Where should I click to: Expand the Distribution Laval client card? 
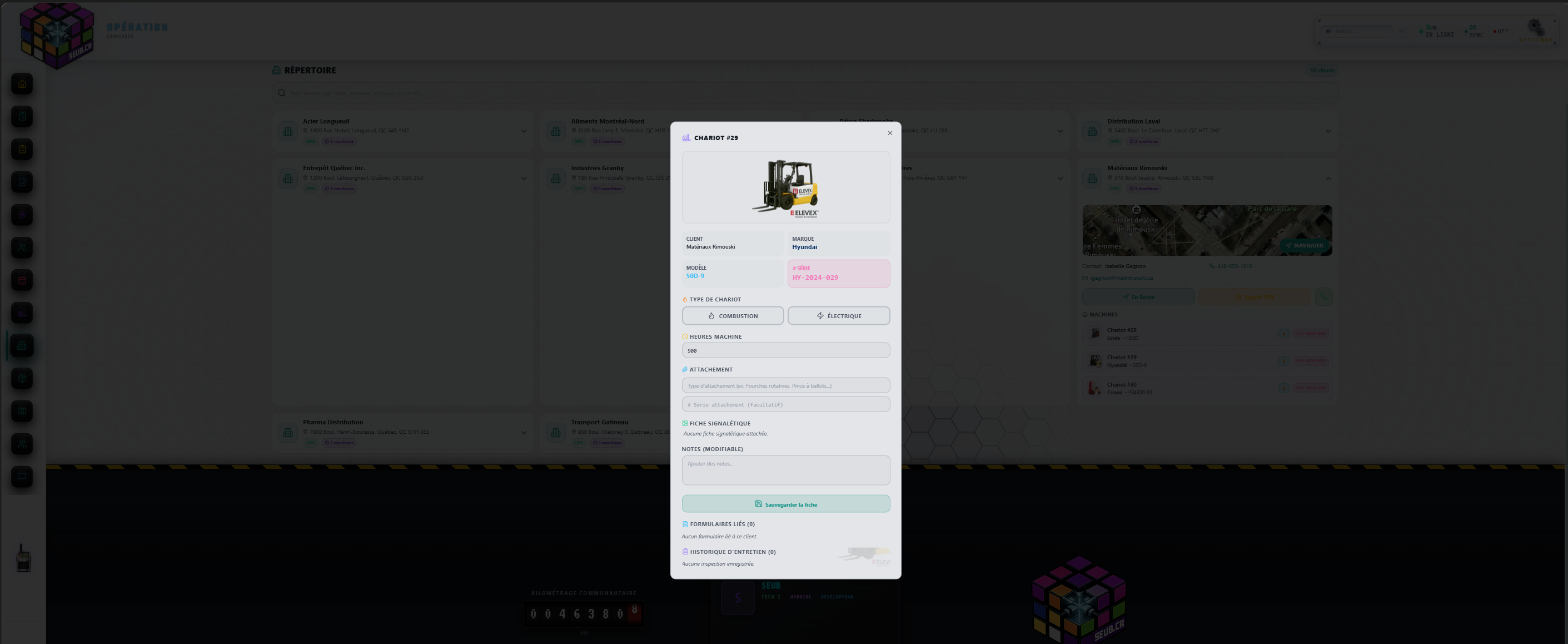(1328, 131)
